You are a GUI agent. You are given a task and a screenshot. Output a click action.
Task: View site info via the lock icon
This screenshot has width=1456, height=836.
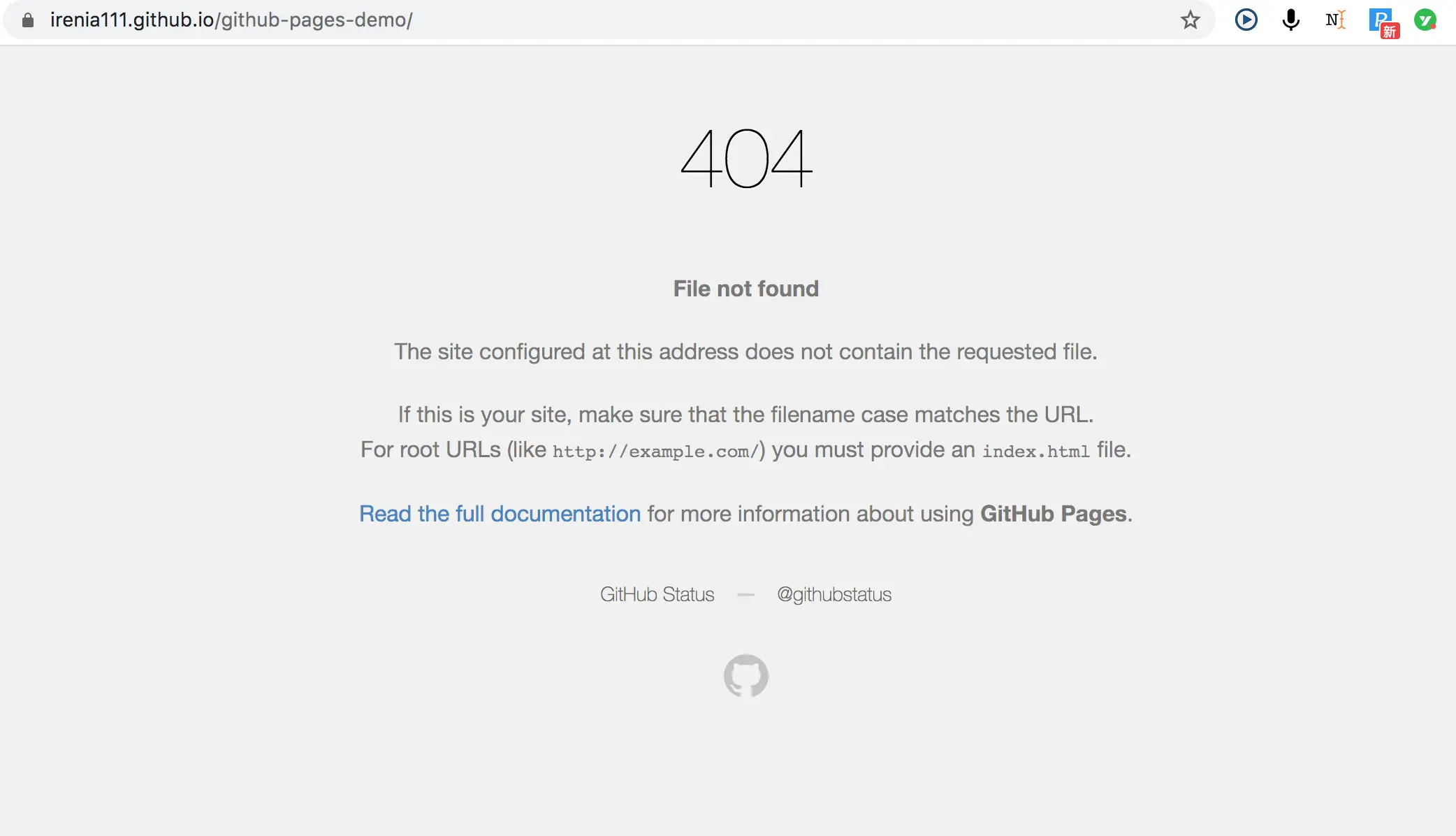click(28, 20)
